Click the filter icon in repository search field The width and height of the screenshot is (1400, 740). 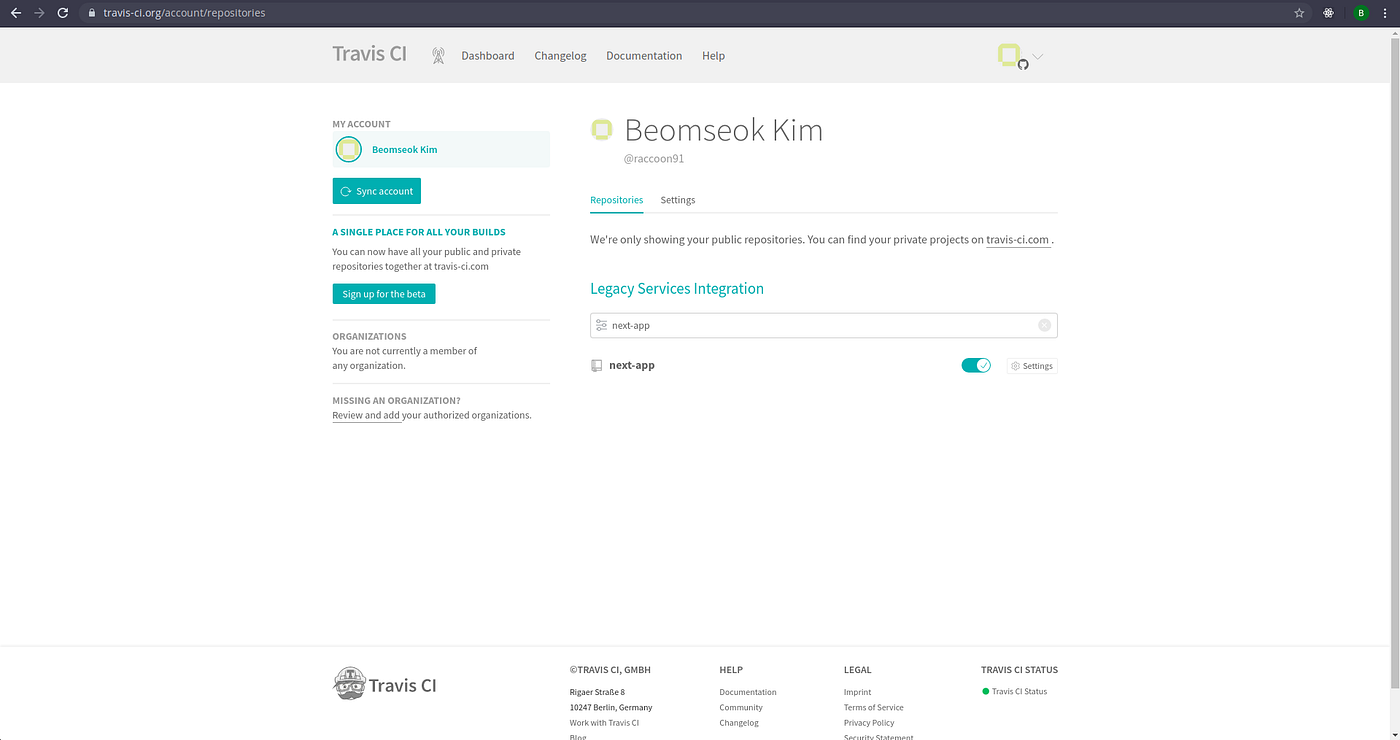601,325
